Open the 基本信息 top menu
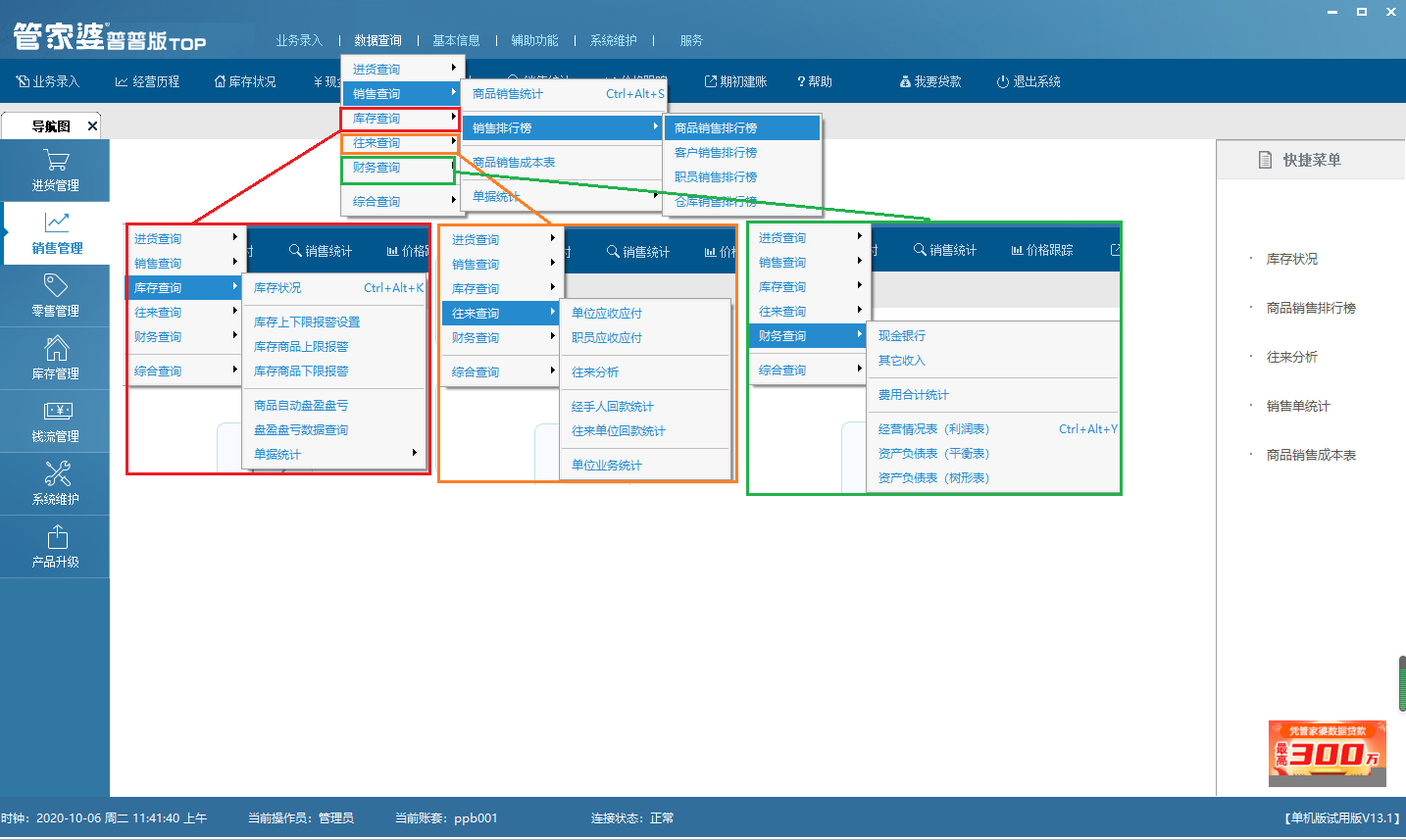 tap(456, 40)
